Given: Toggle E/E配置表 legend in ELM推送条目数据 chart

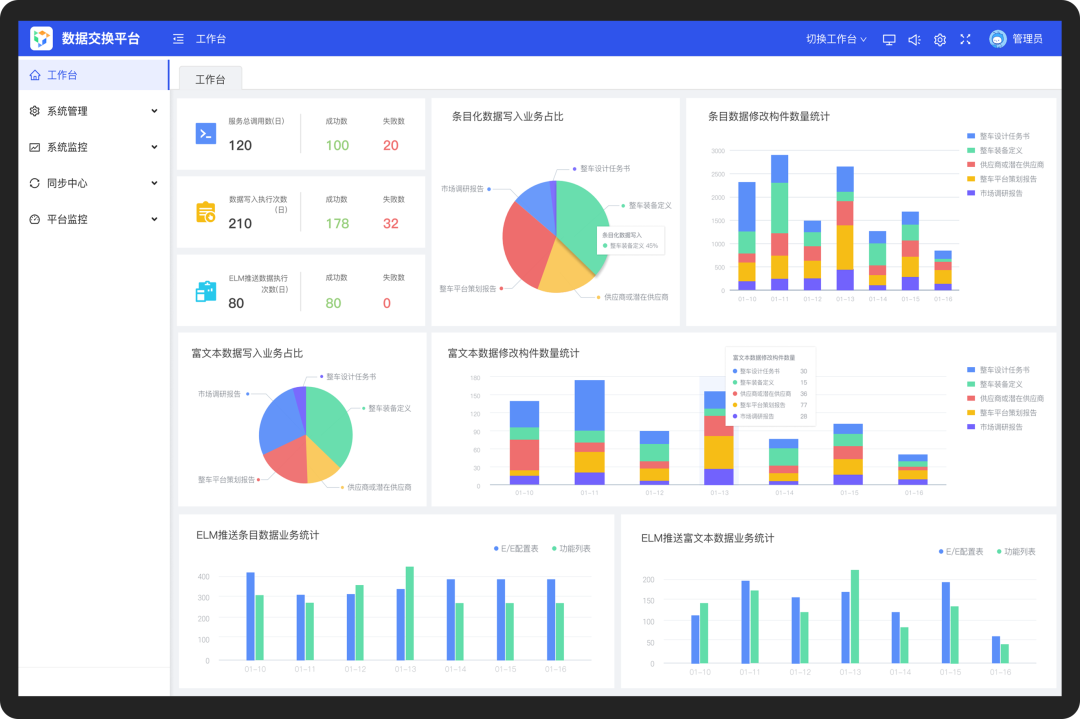Looking at the screenshot, I should 516,549.
